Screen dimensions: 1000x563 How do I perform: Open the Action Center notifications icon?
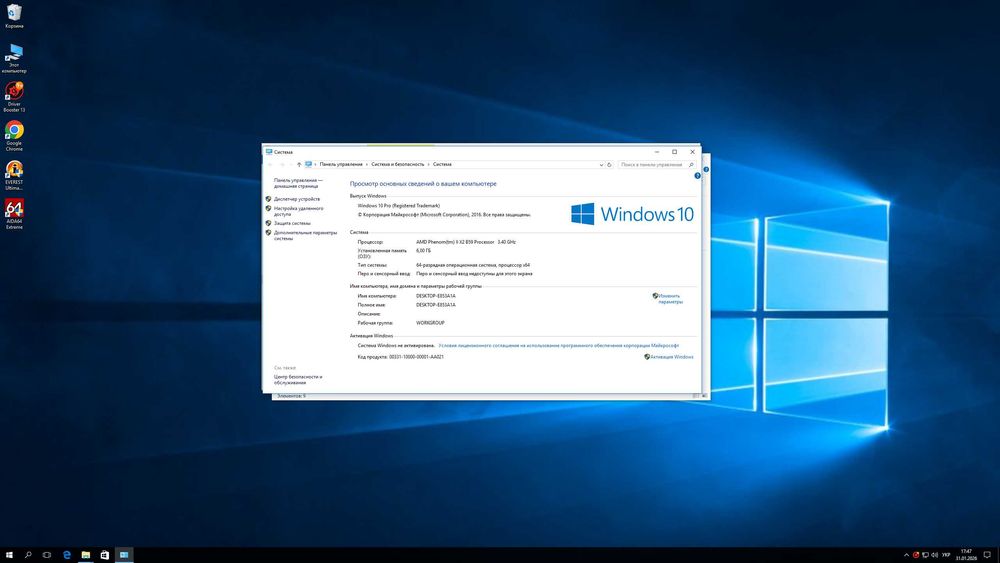coord(987,555)
